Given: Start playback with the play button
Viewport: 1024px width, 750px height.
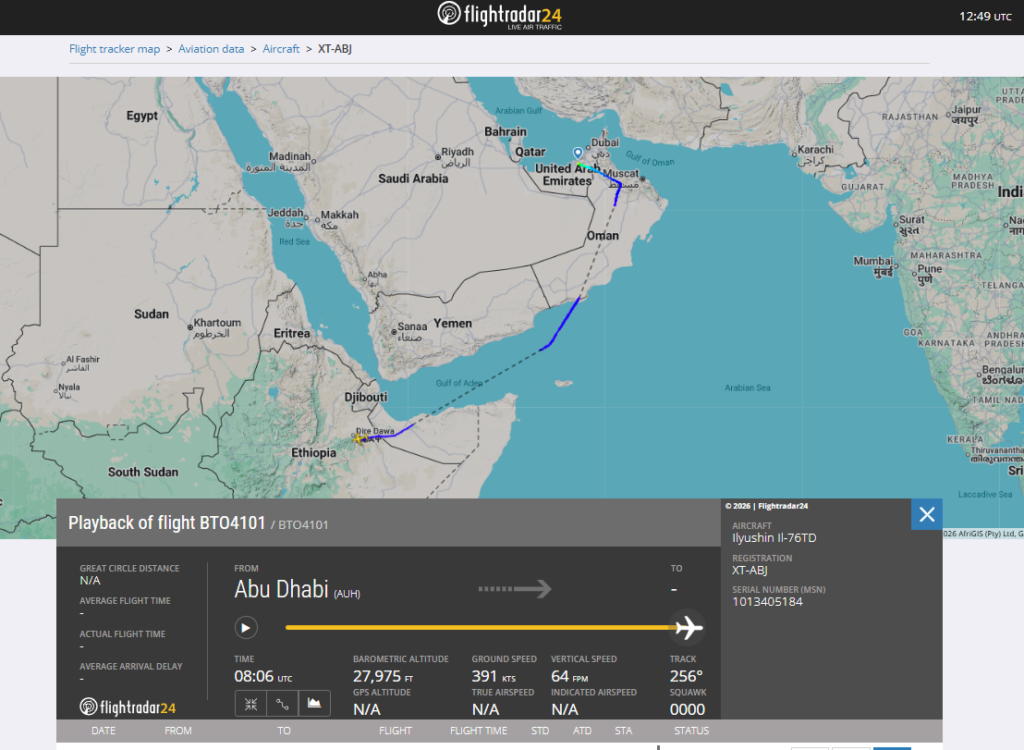Looking at the screenshot, I should (246, 628).
